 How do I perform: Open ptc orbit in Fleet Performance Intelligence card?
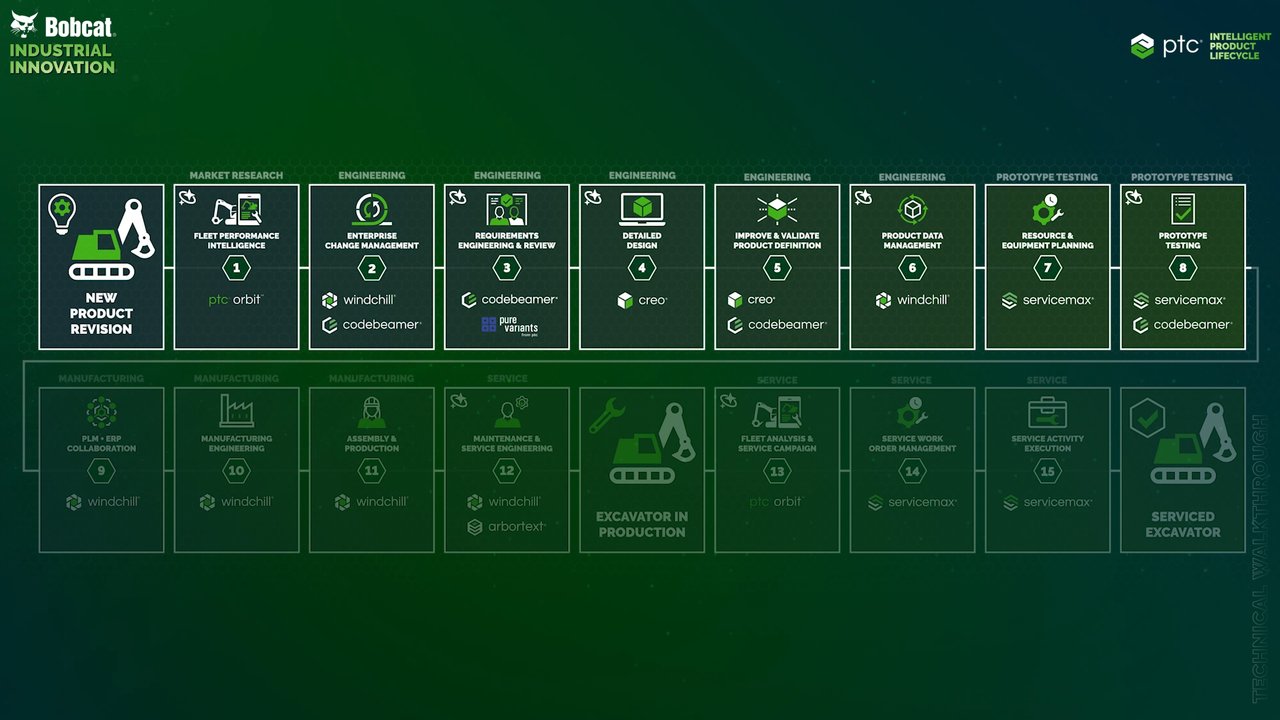click(236, 299)
